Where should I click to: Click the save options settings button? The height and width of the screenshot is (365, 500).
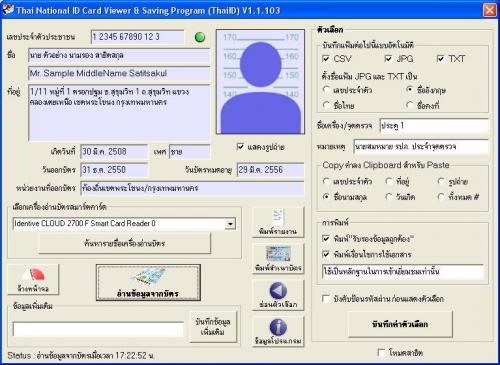(400, 324)
